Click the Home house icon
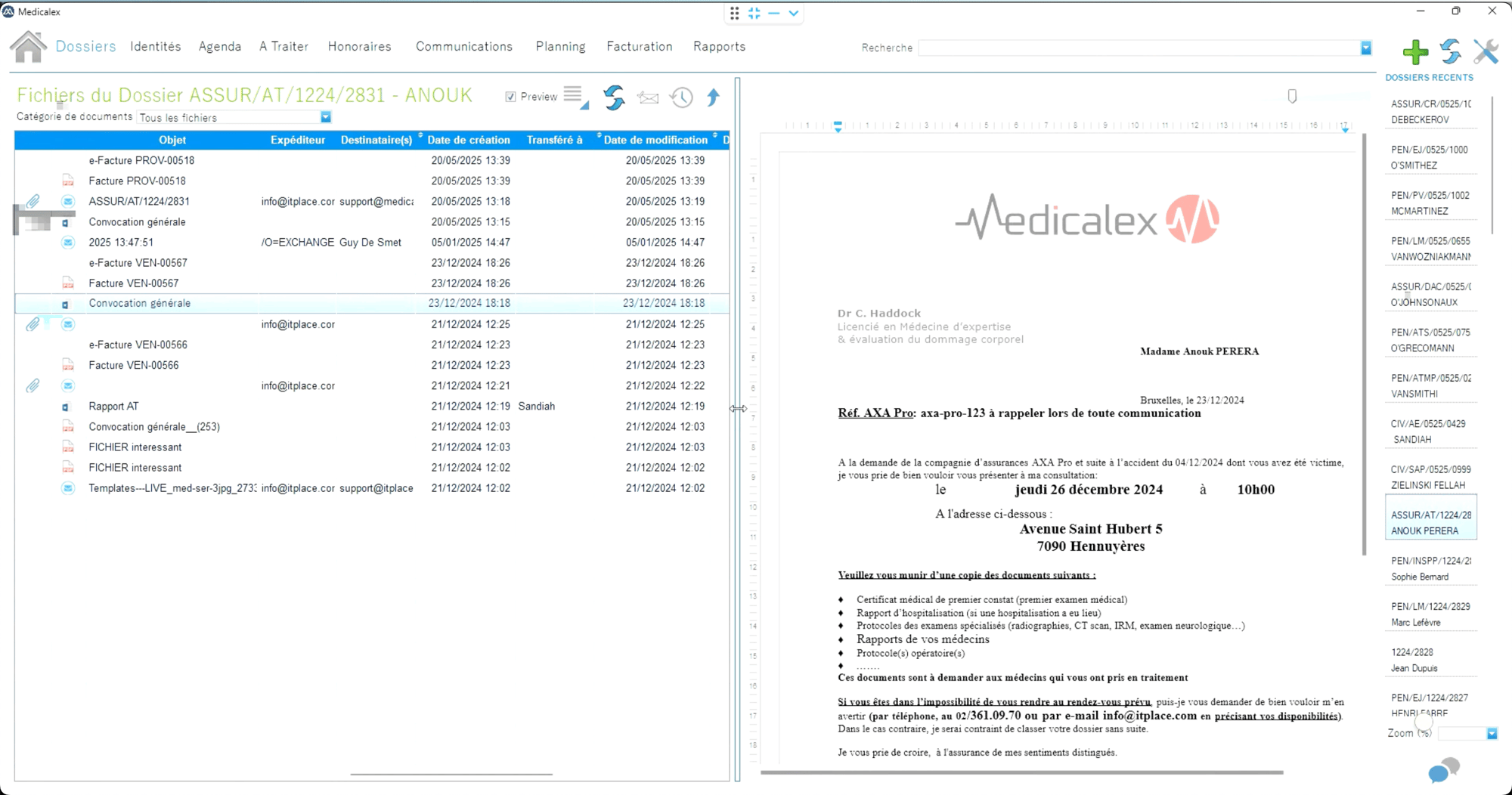 (x=28, y=47)
